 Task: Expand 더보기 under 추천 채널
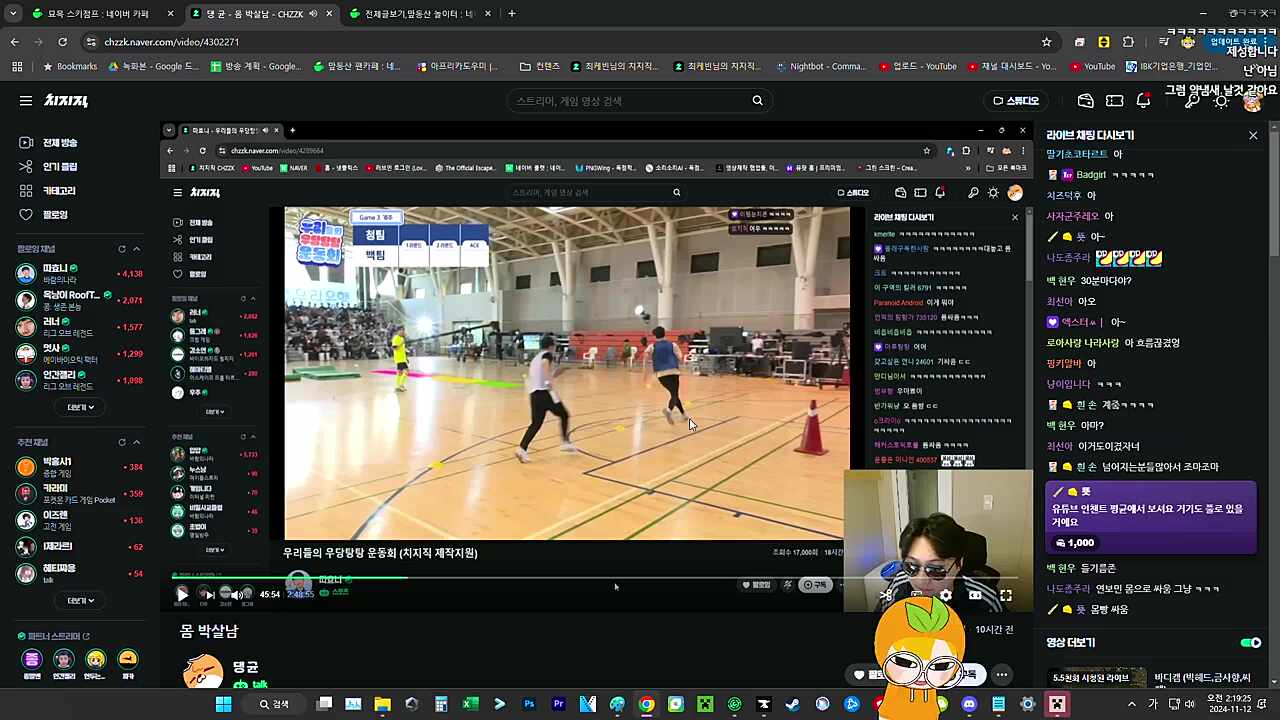pyautogui.click(x=80, y=600)
